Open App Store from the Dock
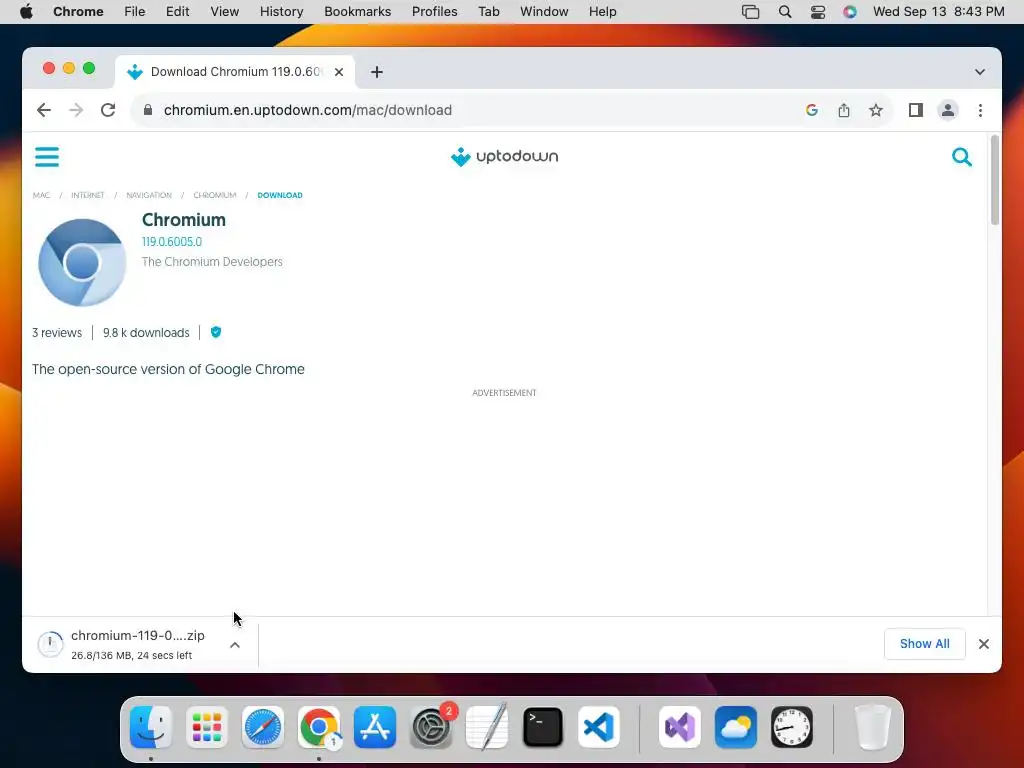1024x768 pixels. click(x=375, y=728)
